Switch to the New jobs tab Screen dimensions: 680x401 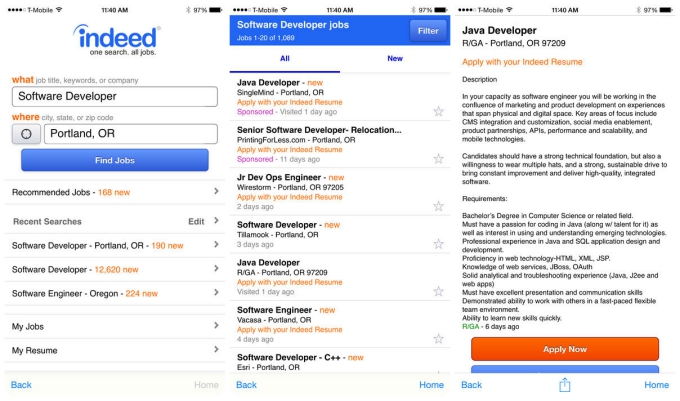[x=395, y=59]
